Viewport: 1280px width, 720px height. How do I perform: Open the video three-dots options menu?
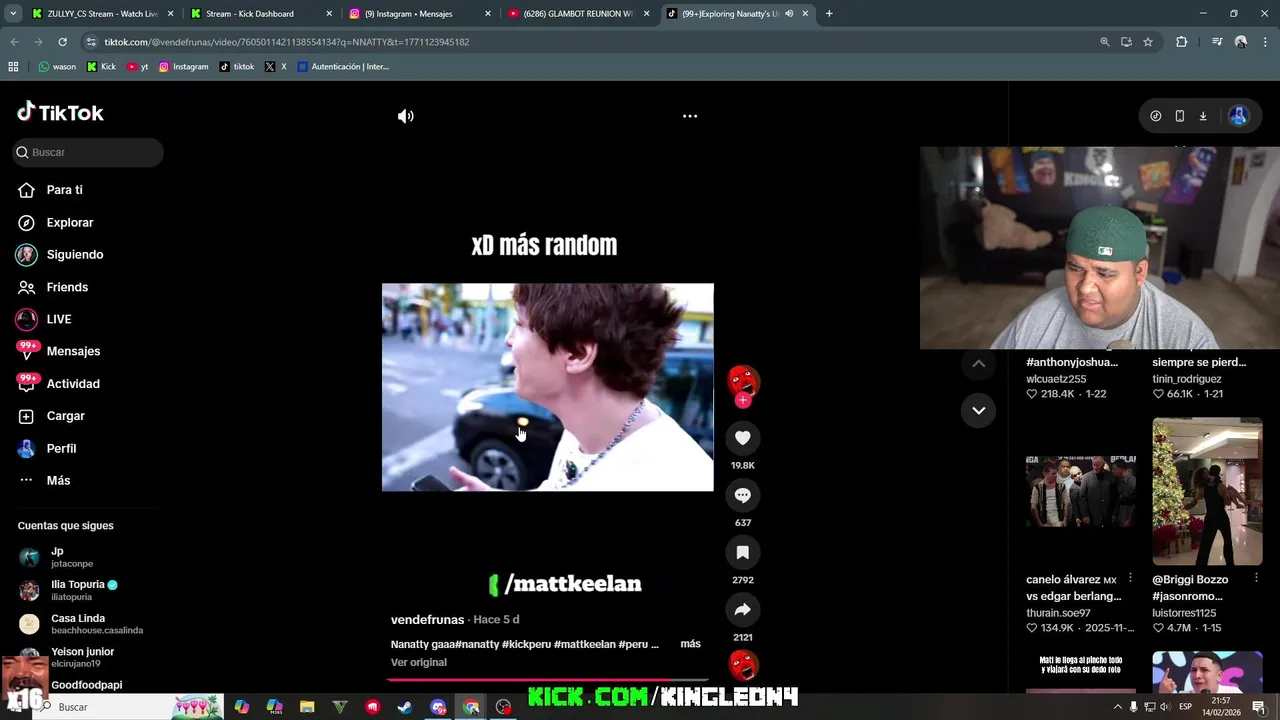pyautogui.click(x=690, y=116)
